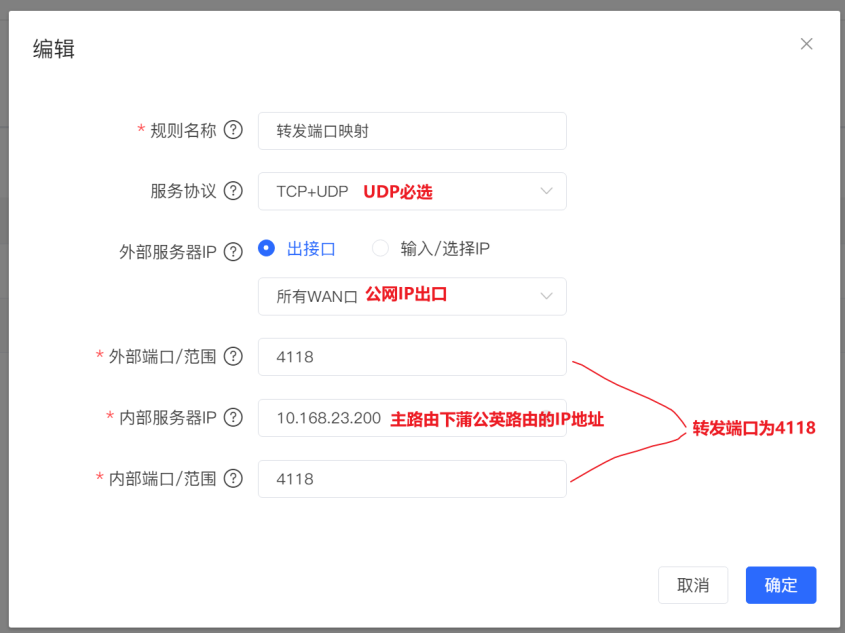Click the 规则名称 text input field
The width and height of the screenshot is (845, 634).
click(x=412, y=131)
